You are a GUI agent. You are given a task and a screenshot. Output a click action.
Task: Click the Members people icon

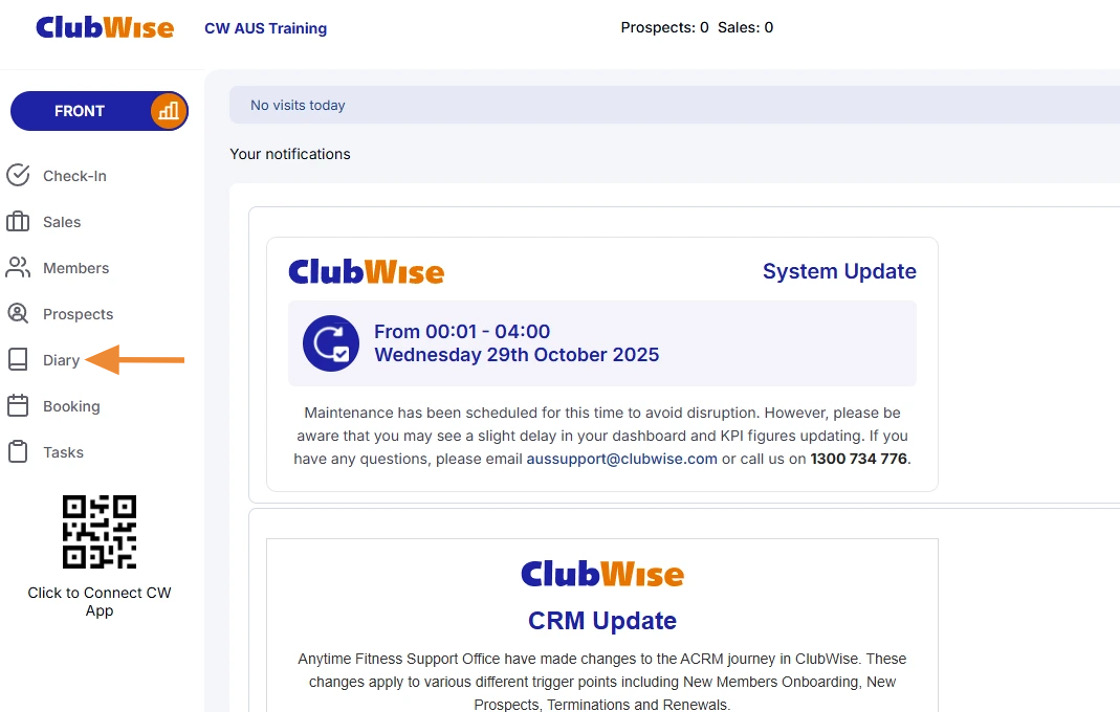pos(18,268)
